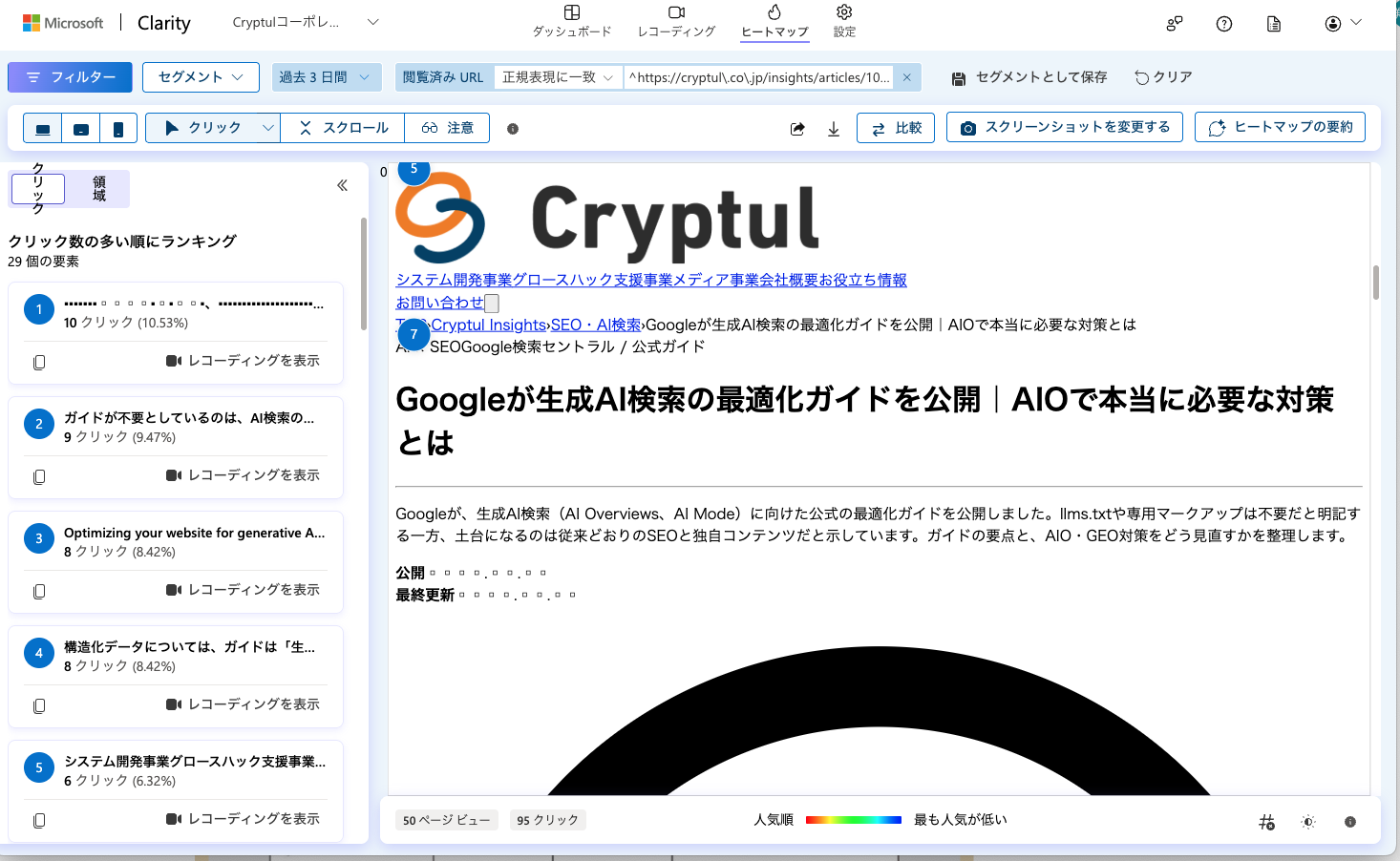Click ヒートマップの要約 button
The height and width of the screenshot is (861, 1400).
click(1280, 127)
